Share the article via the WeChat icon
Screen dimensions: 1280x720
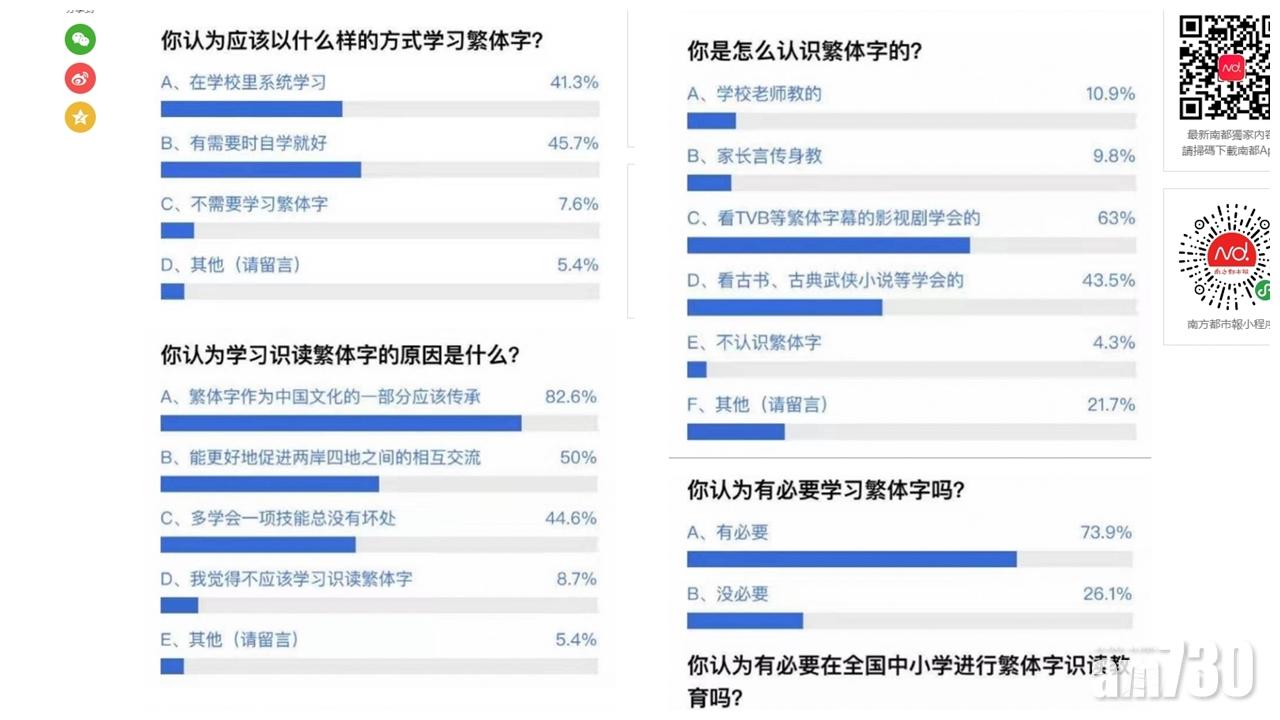pos(80,39)
